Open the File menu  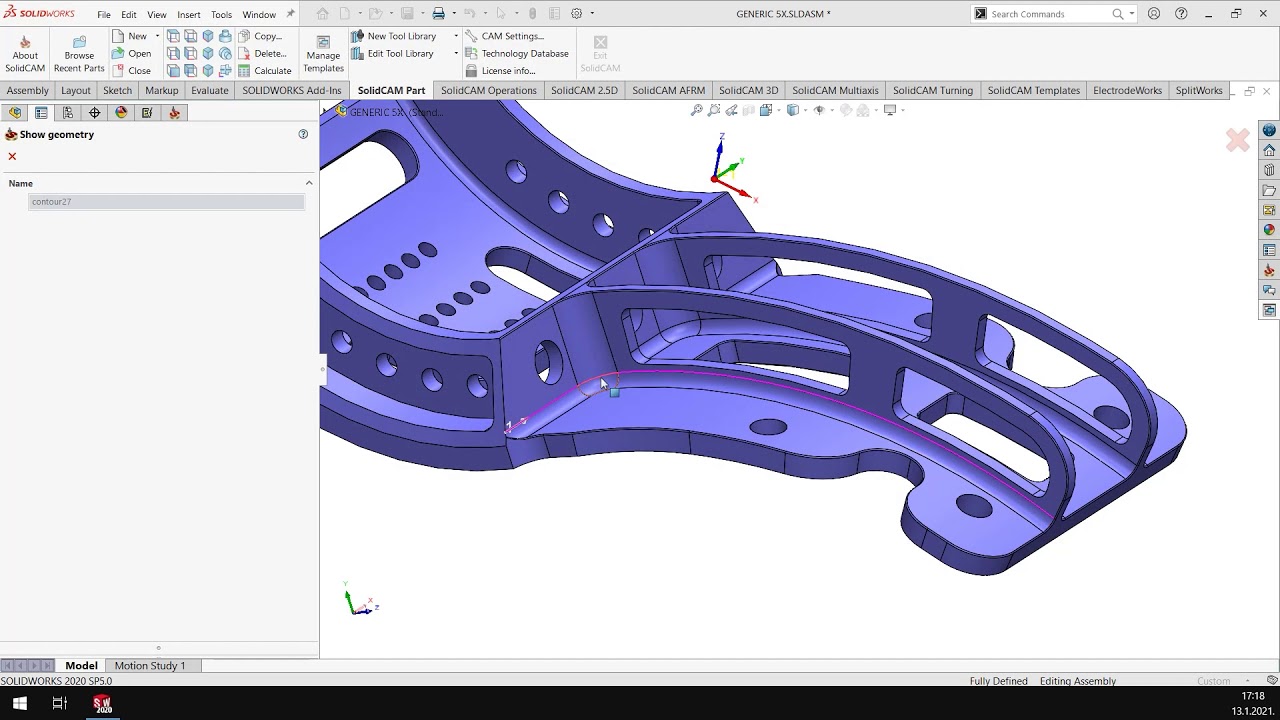[x=104, y=14]
